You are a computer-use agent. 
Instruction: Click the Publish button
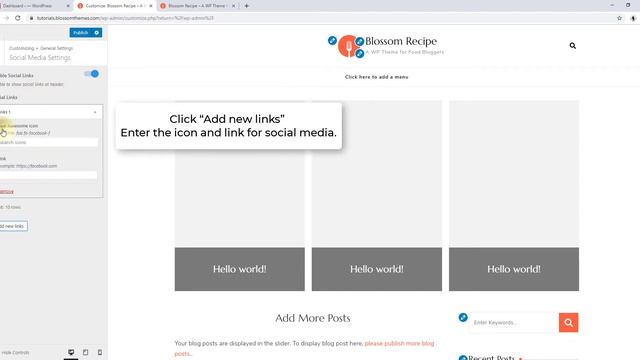pyautogui.click(x=81, y=33)
